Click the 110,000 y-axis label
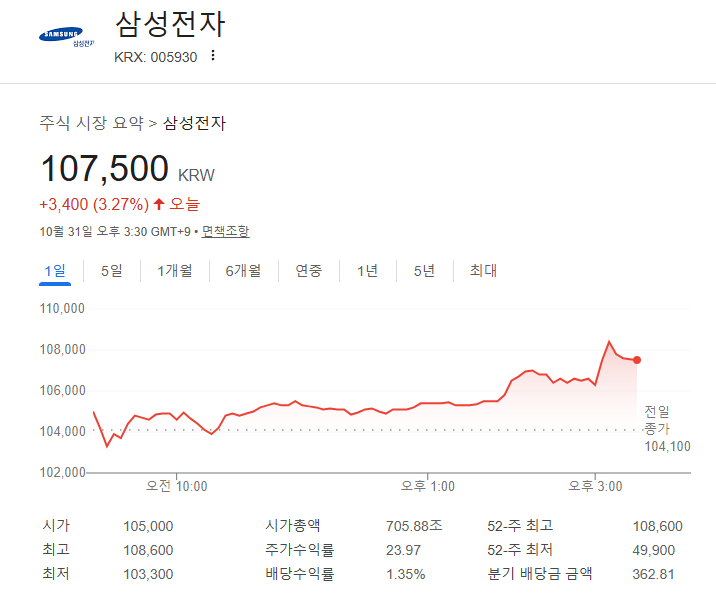Screen dimensions: 716x598 click(63, 309)
